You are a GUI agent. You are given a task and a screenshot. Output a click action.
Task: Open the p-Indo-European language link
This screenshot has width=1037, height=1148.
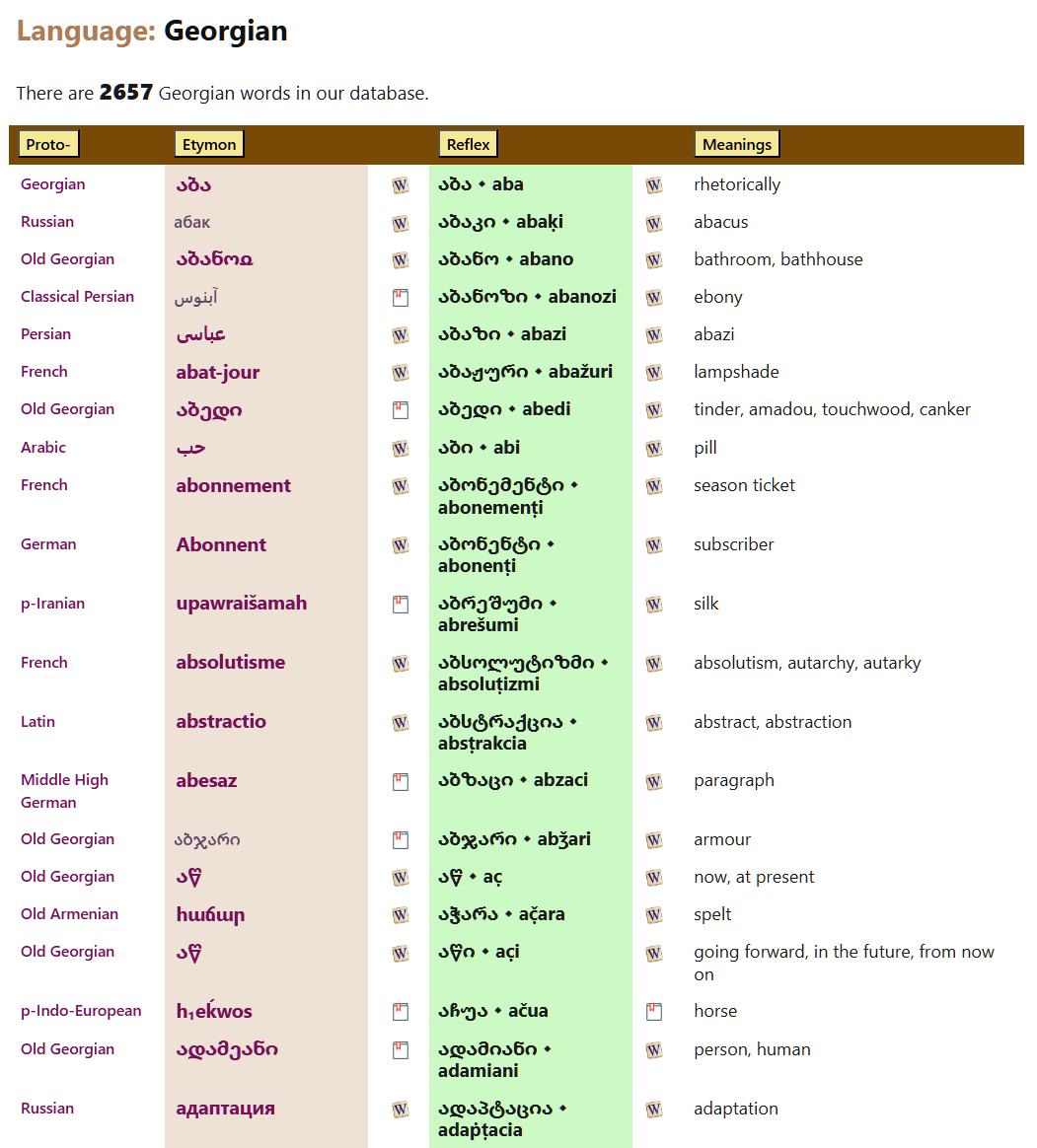81,1010
